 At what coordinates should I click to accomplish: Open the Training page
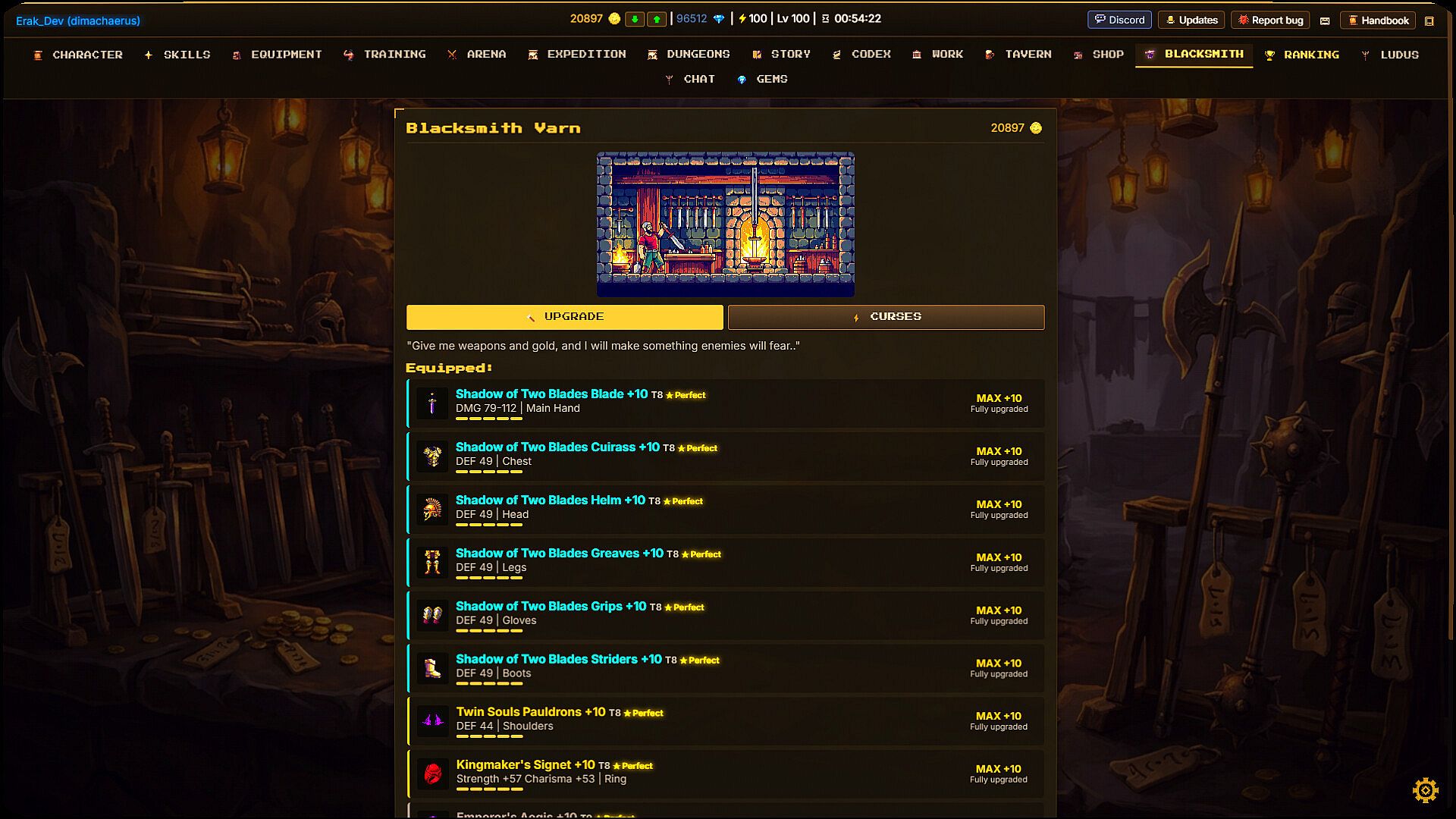tap(385, 55)
